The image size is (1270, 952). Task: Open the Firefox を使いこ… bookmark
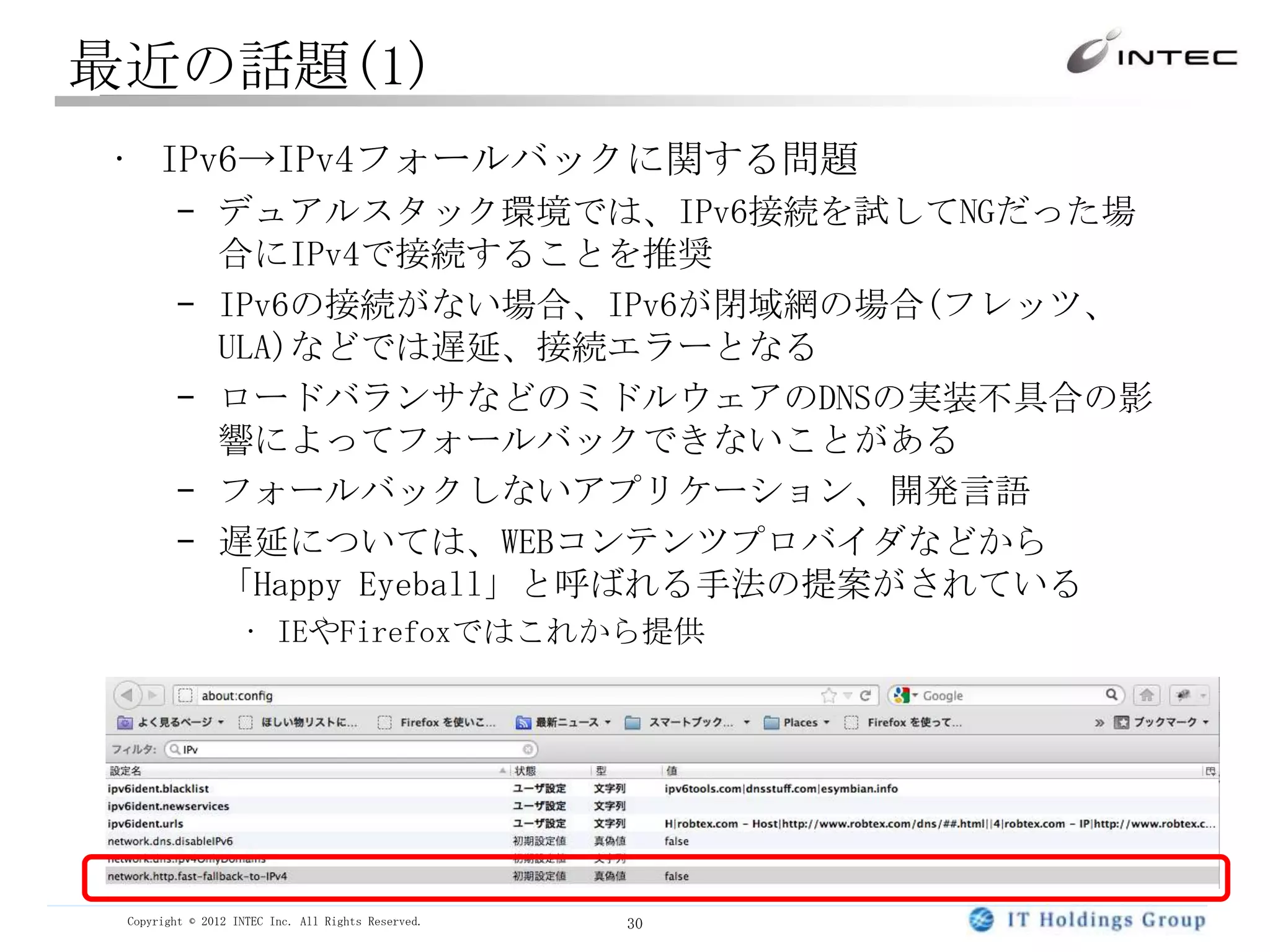[x=437, y=722]
